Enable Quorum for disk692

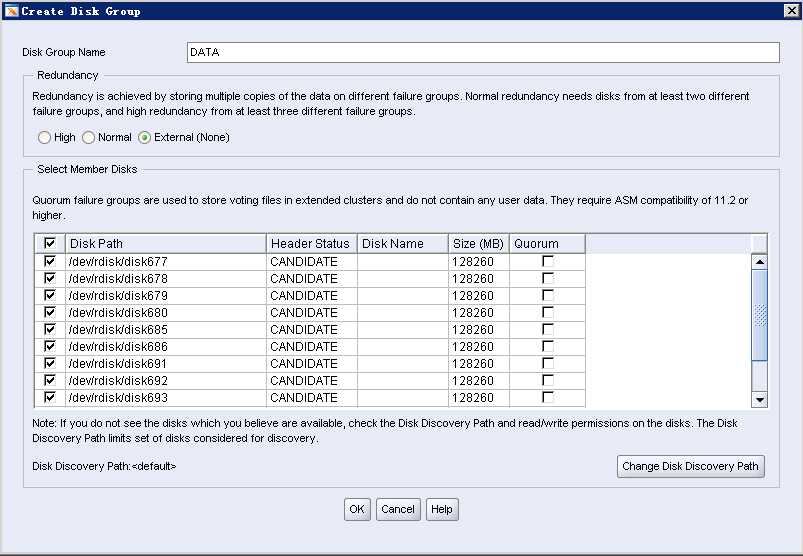click(x=547, y=380)
